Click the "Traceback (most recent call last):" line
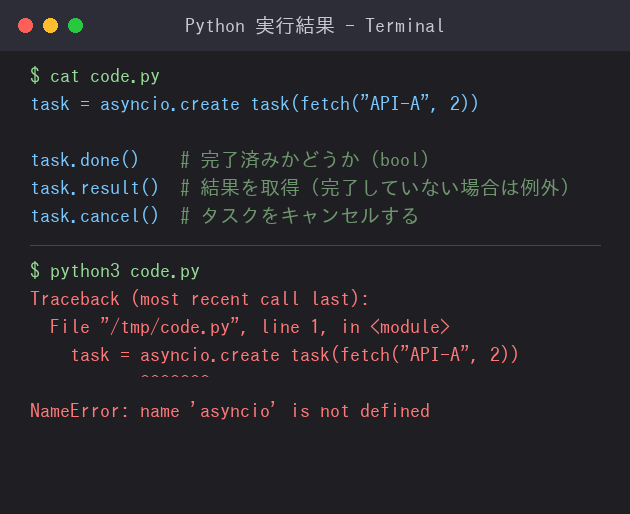 point(199,299)
